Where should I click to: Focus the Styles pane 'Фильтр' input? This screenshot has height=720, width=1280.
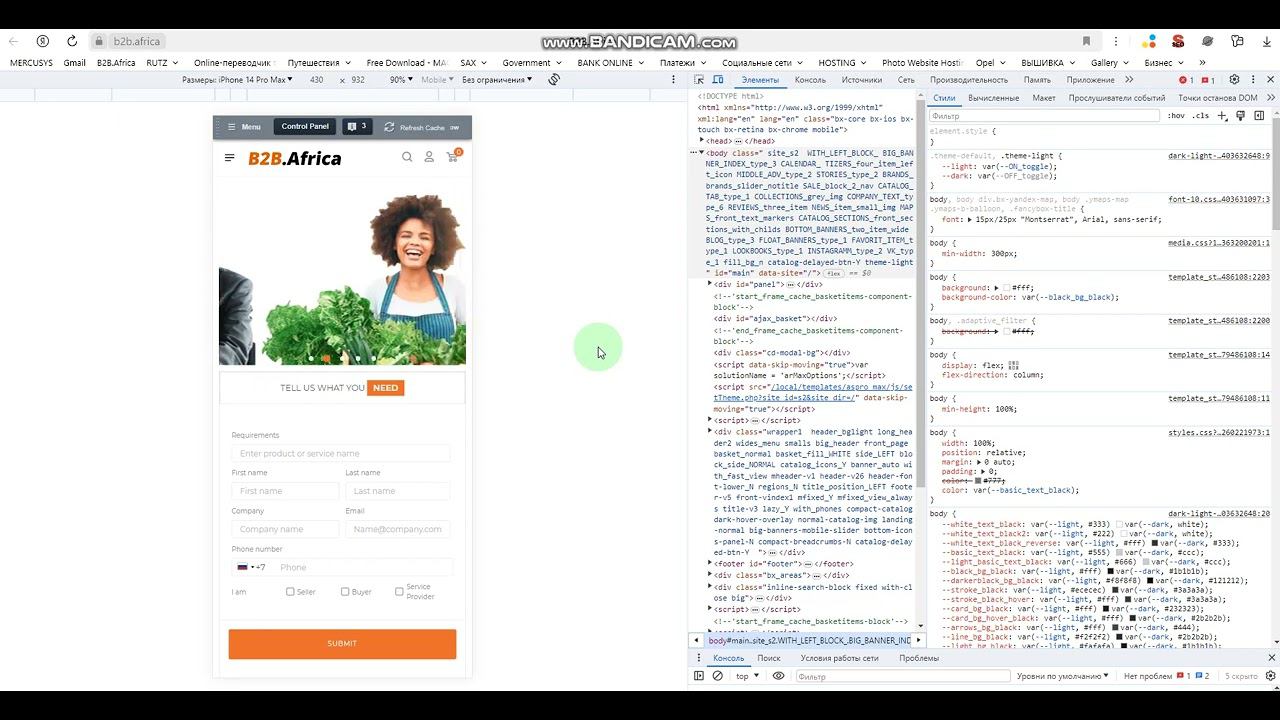pyautogui.click(x=1044, y=116)
